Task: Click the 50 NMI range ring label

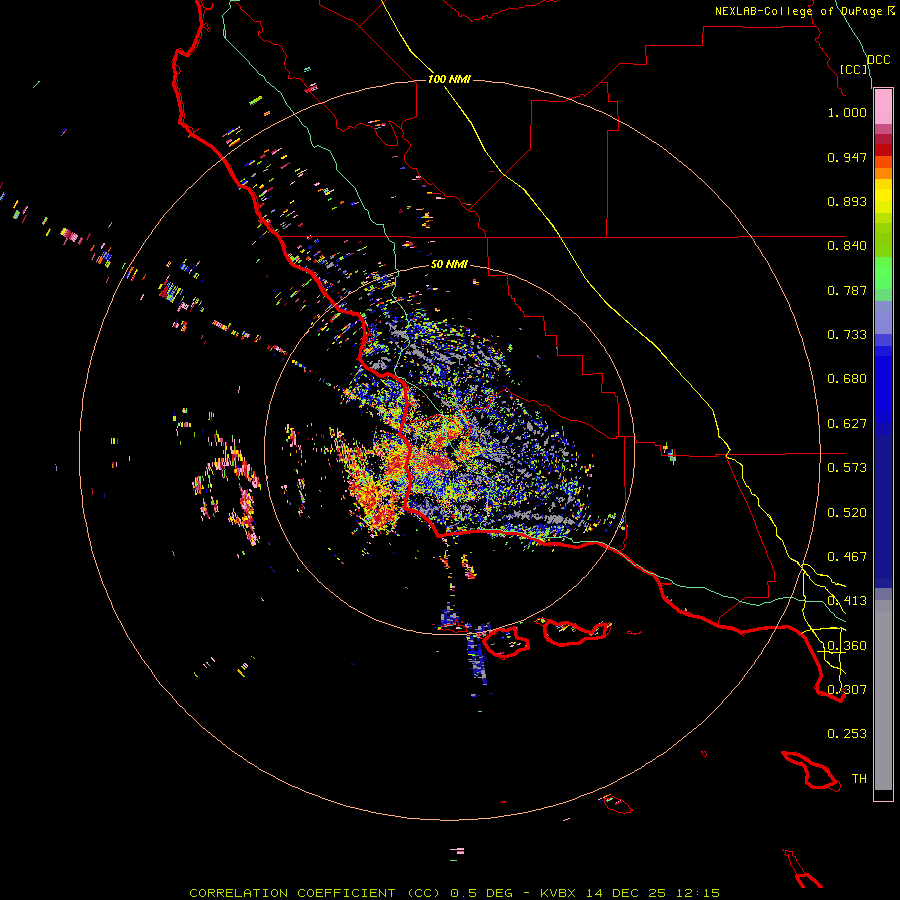Action: [x=449, y=264]
